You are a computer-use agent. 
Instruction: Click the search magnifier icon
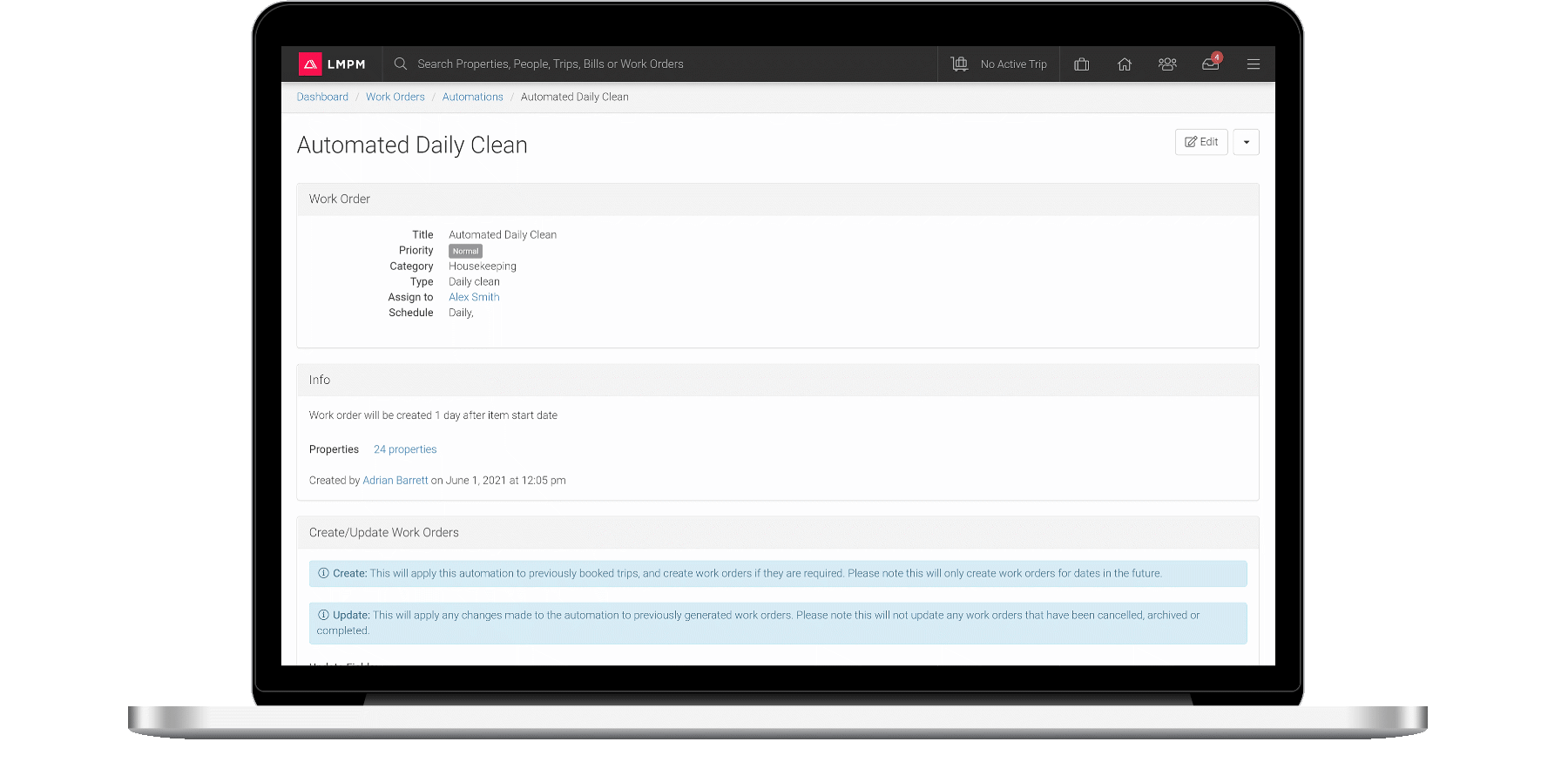401,64
